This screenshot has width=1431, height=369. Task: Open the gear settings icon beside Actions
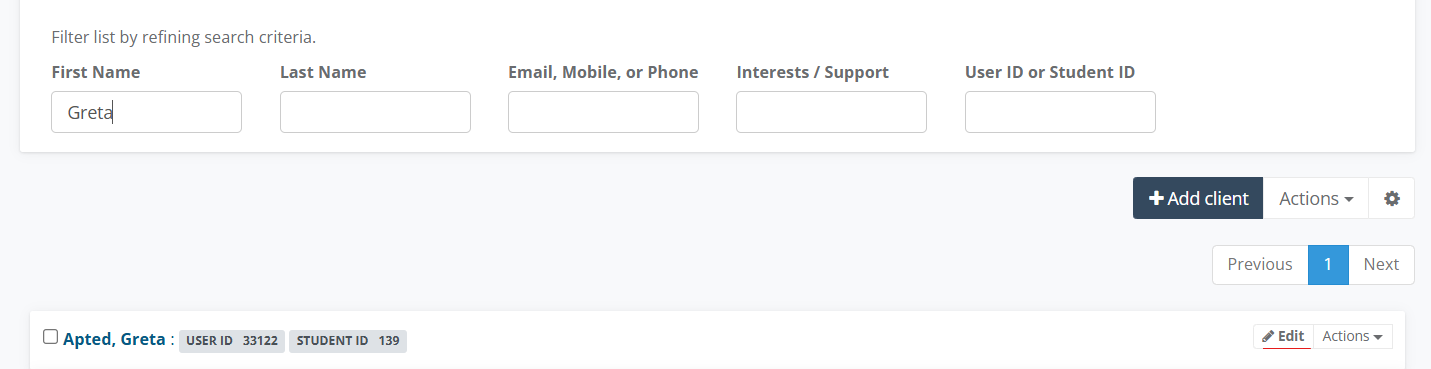[x=1391, y=198]
